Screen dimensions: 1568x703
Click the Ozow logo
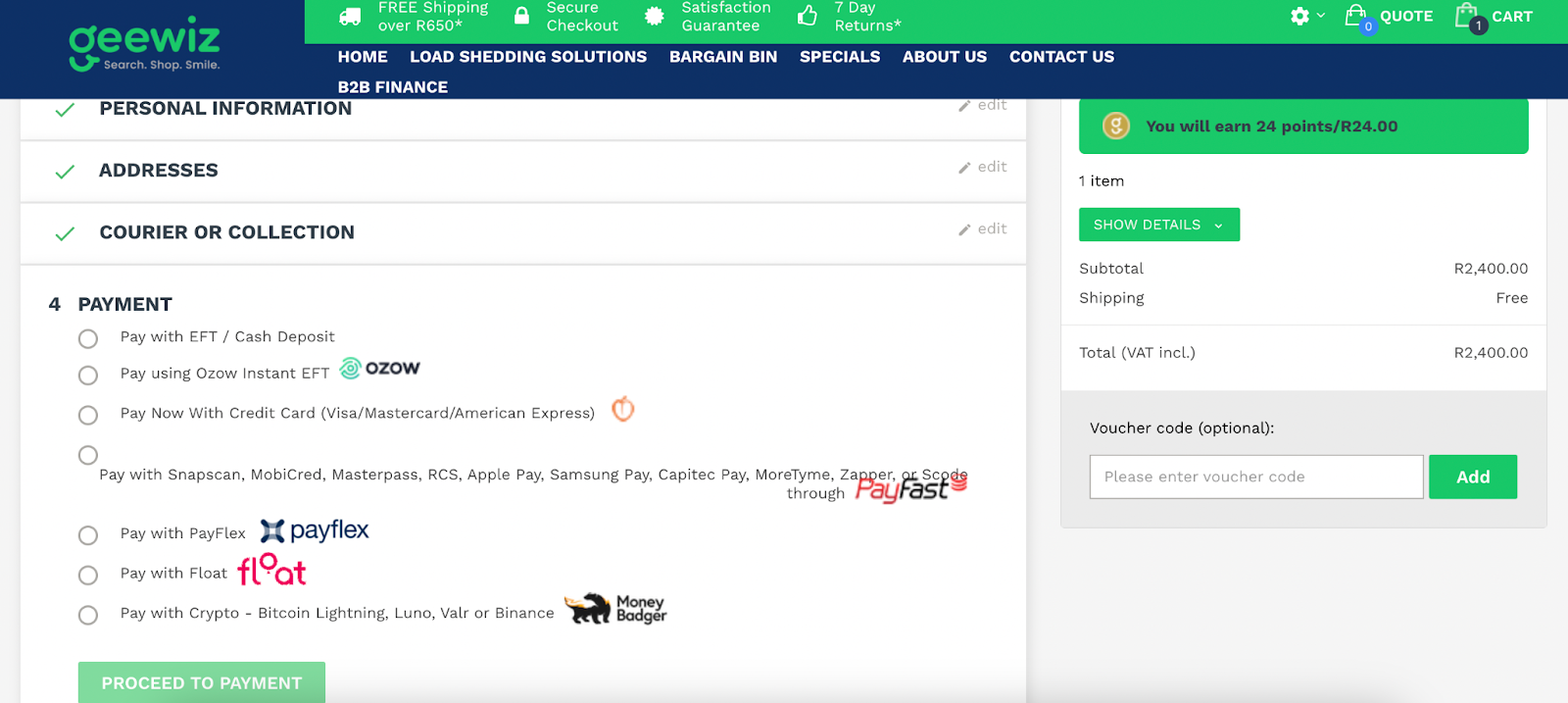tap(379, 368)
